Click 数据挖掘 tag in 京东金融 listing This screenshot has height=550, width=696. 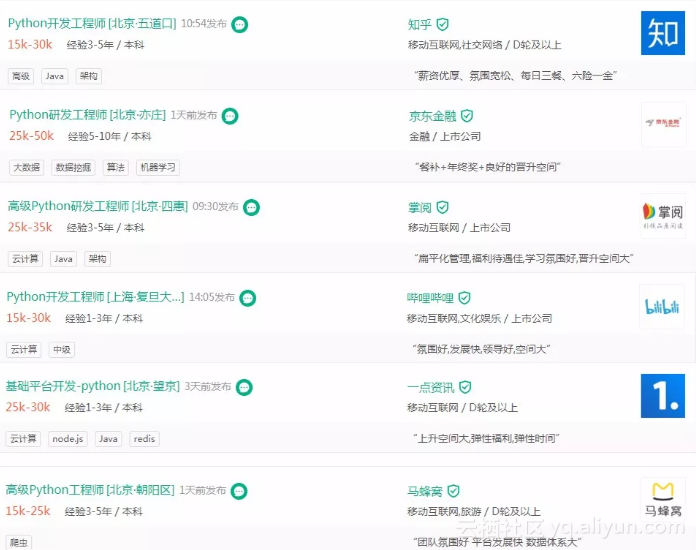[x=73, y=167]
